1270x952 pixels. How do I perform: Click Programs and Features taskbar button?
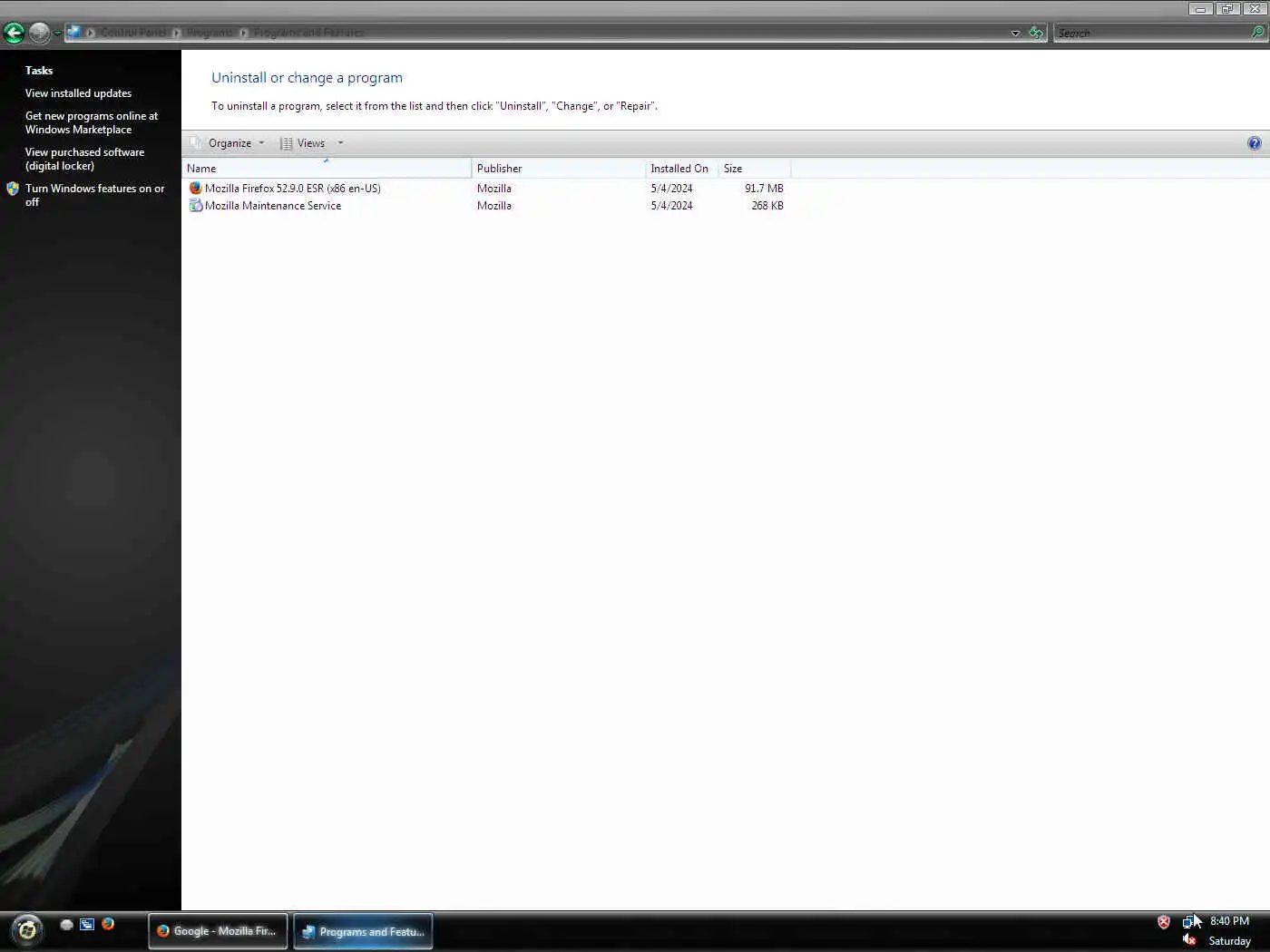click(363, 931)
